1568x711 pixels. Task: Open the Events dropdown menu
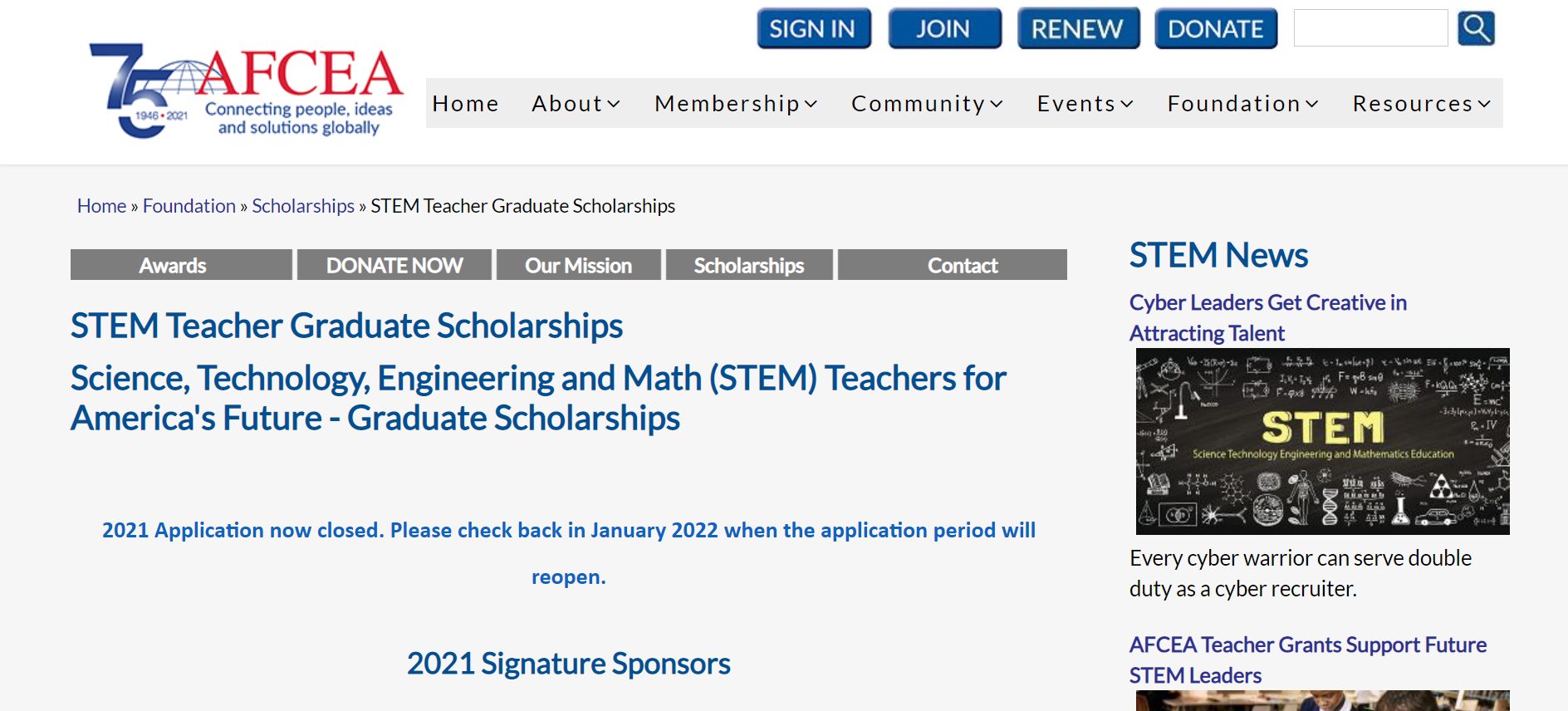[1085, 104]
